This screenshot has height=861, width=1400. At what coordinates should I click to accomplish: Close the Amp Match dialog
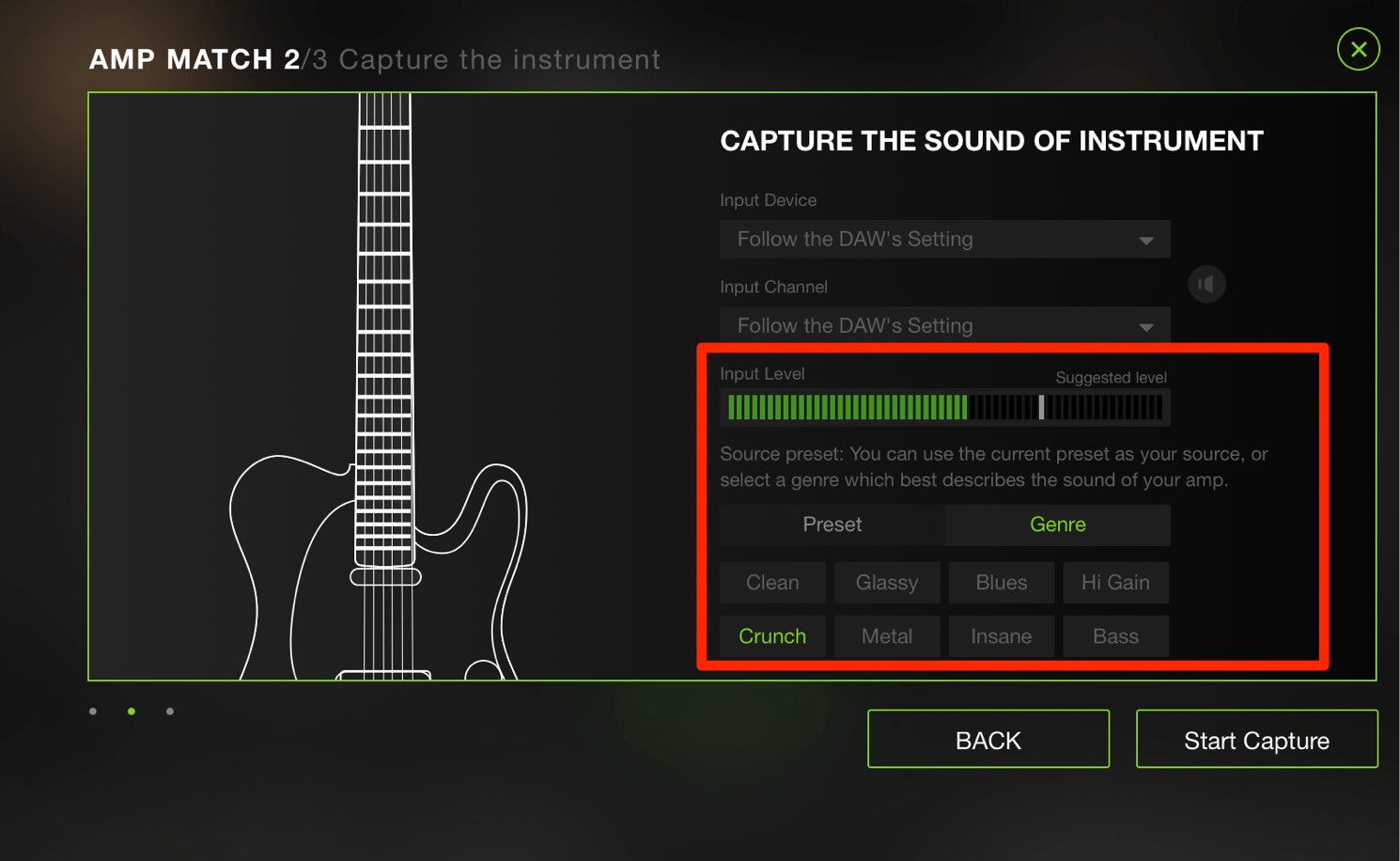[1358, 49]
